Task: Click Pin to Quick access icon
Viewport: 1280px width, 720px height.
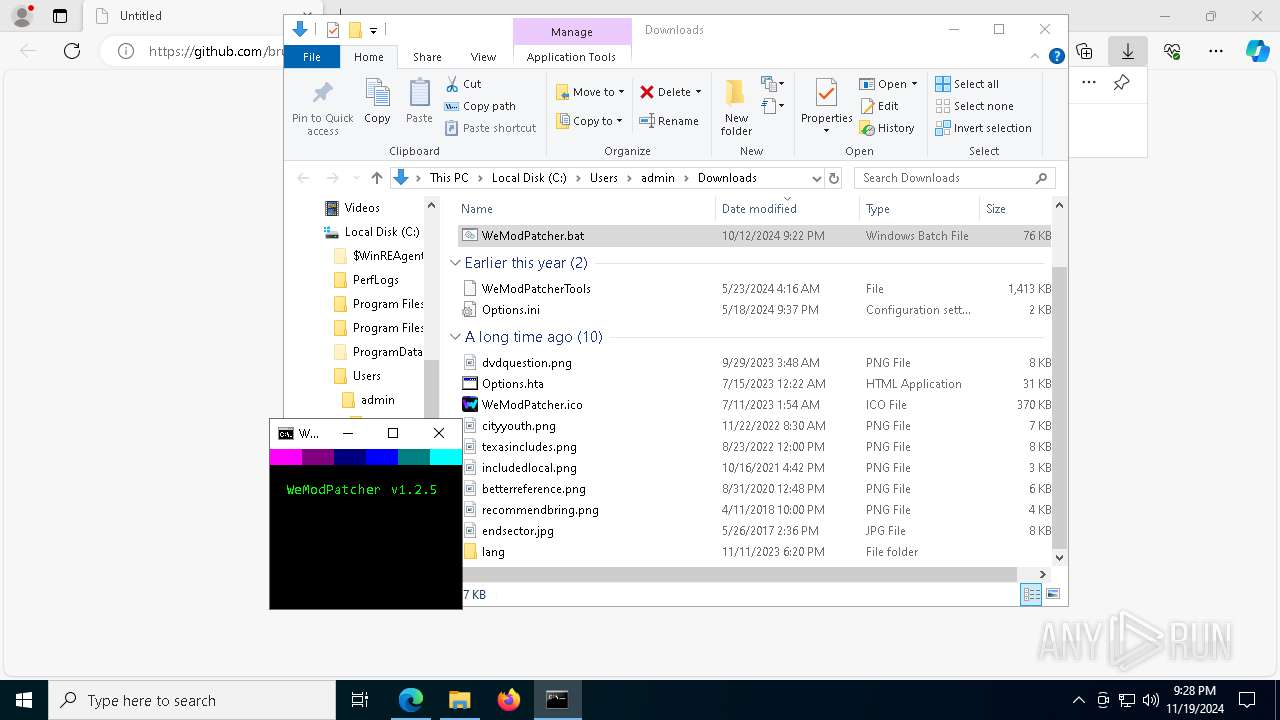Action: coord(322,93)
